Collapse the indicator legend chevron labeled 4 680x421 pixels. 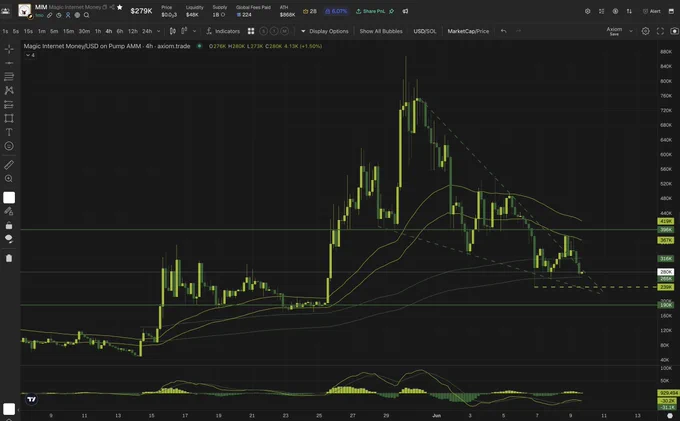[30, 55]
